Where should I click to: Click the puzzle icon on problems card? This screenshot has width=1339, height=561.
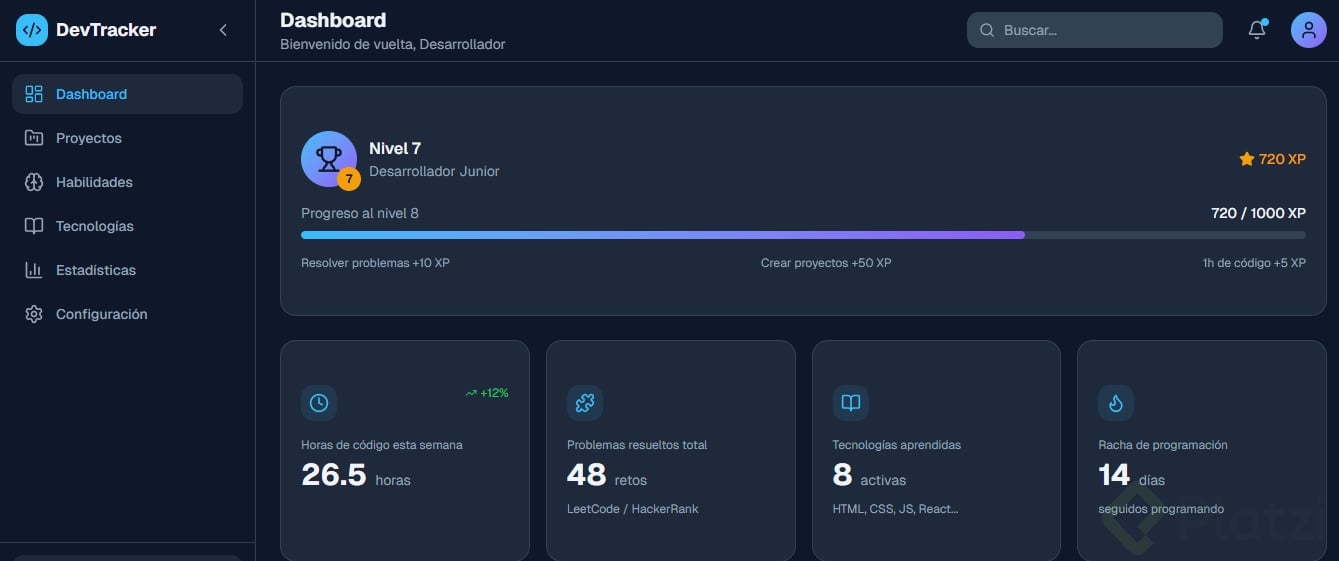(x=585, y=403)
